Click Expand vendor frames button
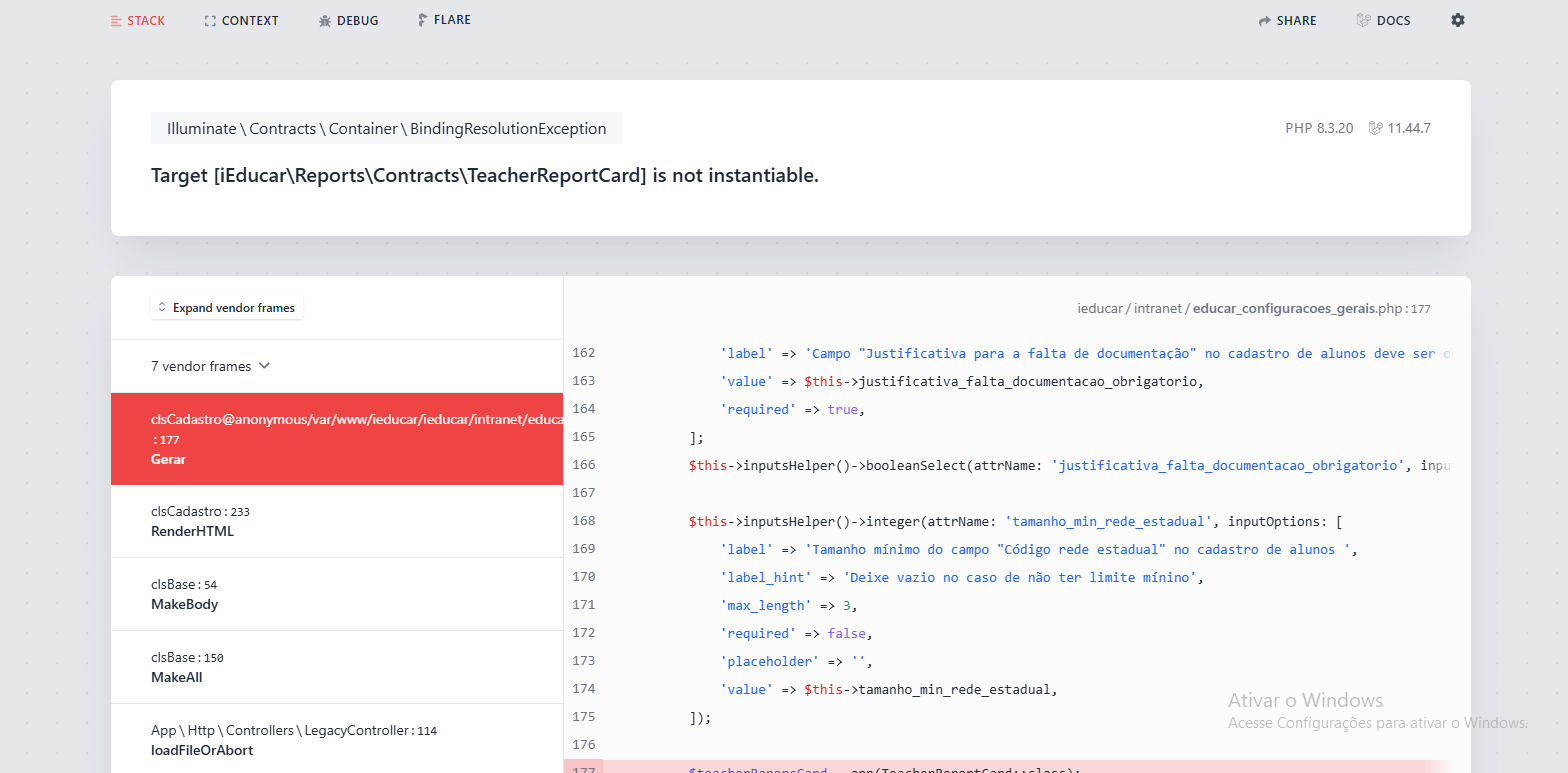Image resolution: width=1568 pixels, height=773 pixels. coord(227,308)
